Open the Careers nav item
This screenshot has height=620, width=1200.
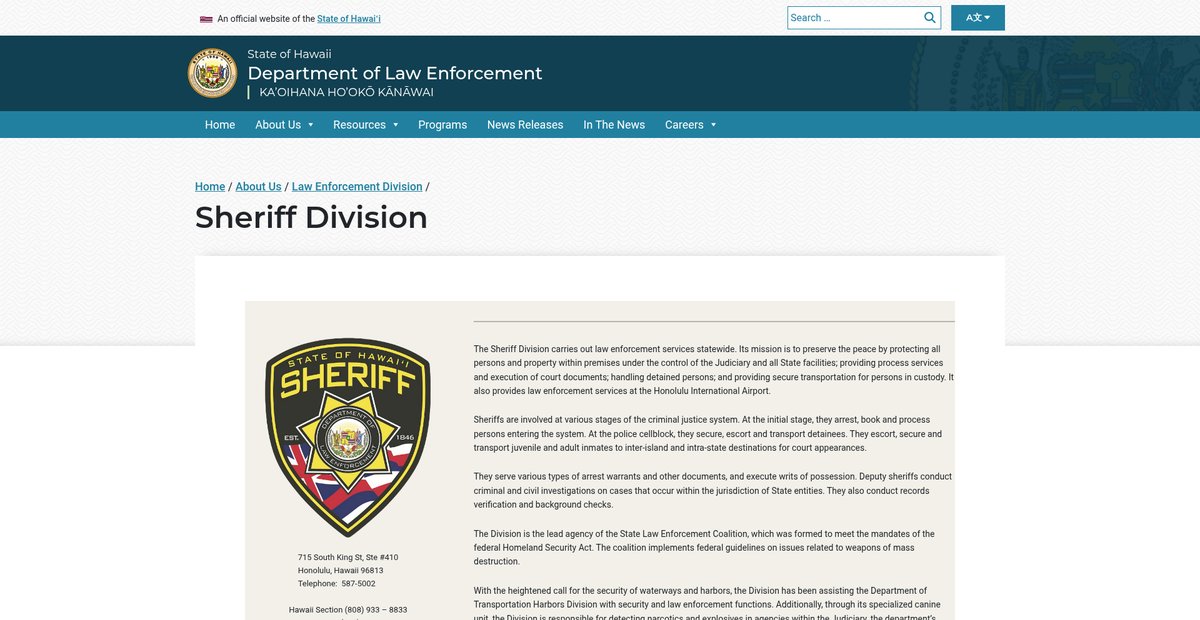click(684, 125)
